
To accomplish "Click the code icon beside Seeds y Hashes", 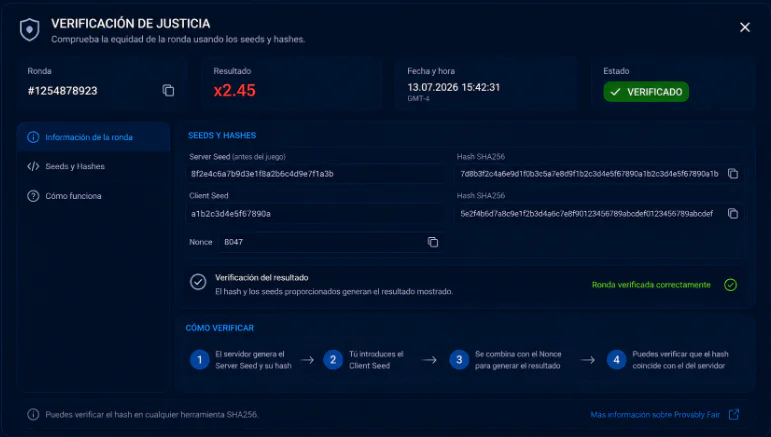I will click(33, 166).
